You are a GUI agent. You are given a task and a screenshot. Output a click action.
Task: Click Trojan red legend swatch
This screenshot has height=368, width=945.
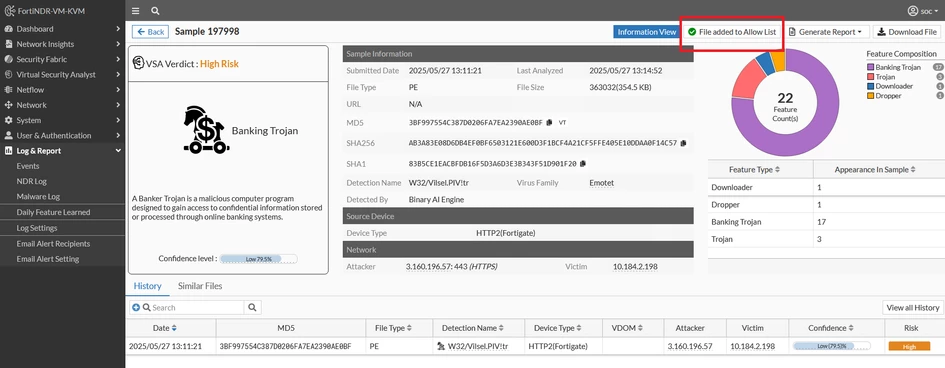coord(870,77)
